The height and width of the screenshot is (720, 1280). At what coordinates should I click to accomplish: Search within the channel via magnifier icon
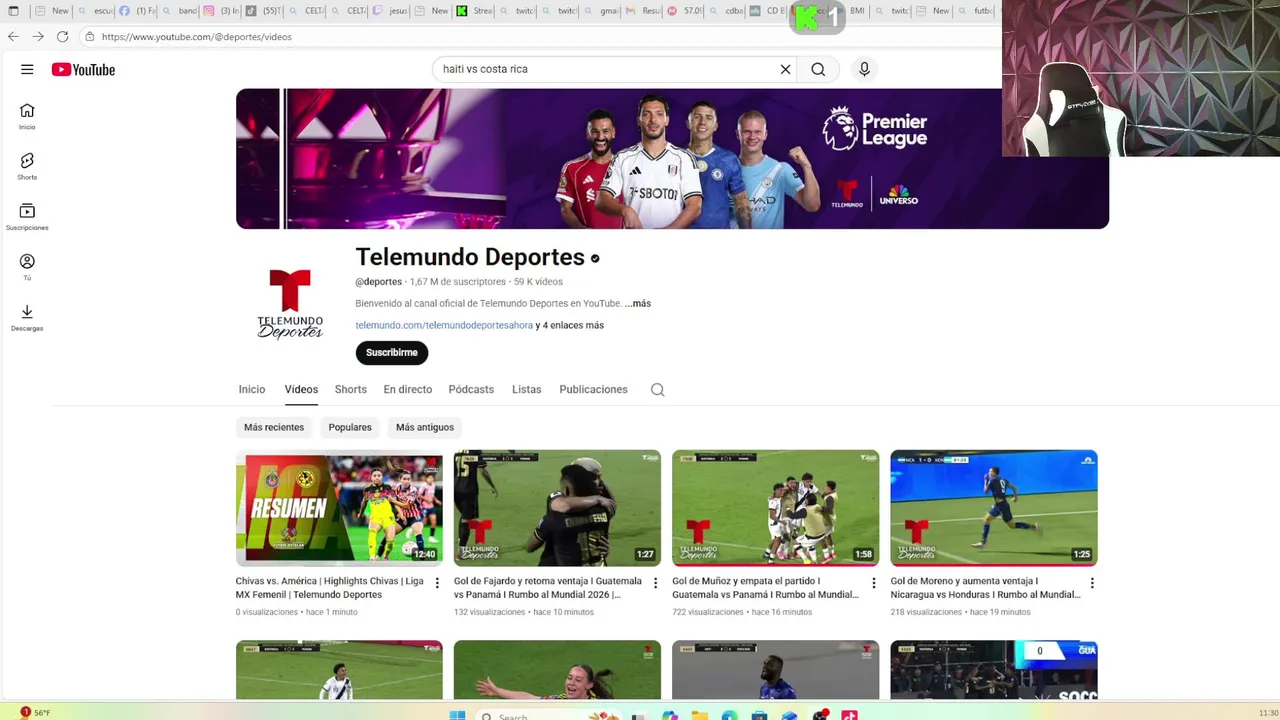click(657, 390)
